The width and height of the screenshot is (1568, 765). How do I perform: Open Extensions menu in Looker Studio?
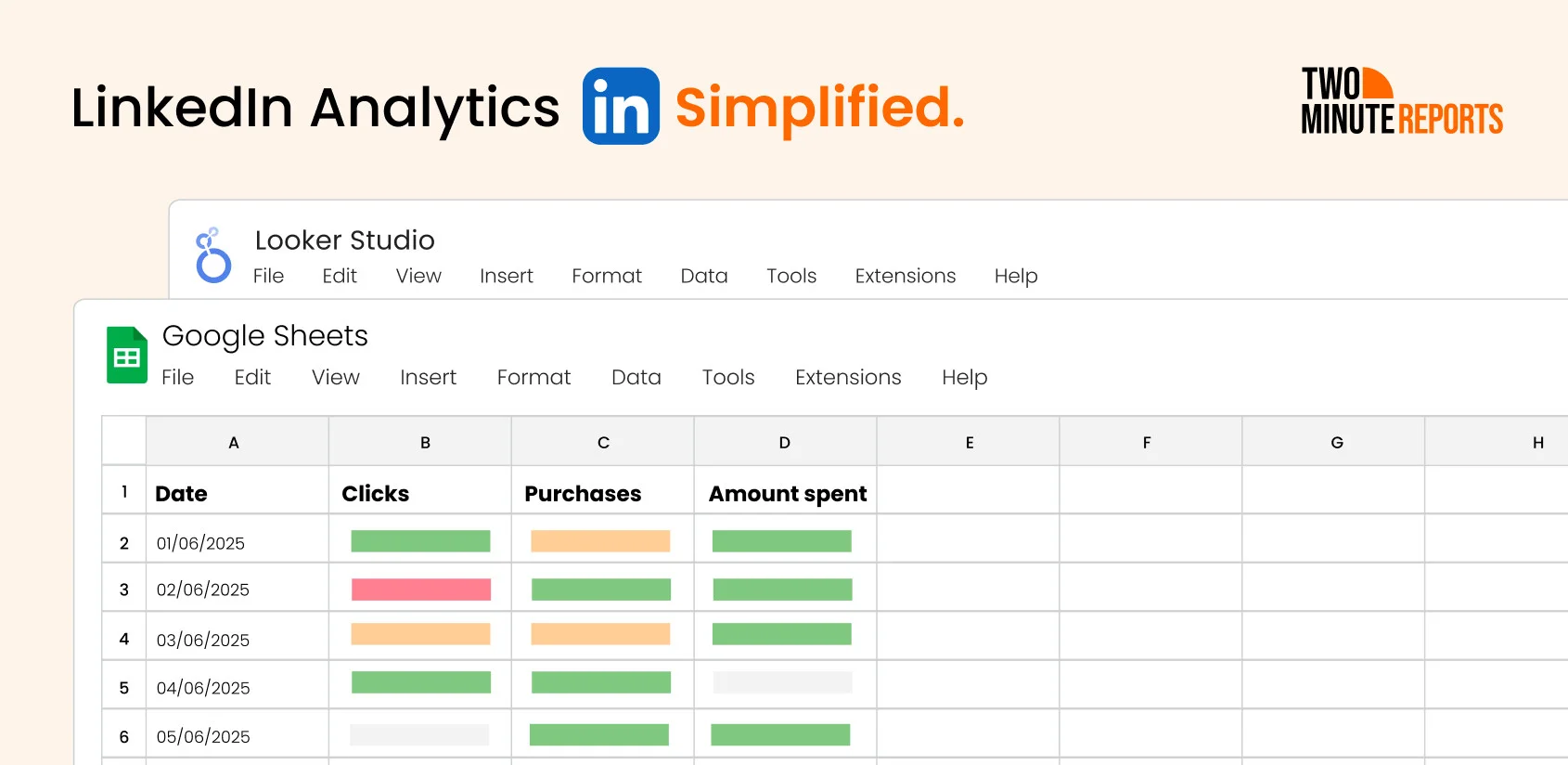point(906,276)
